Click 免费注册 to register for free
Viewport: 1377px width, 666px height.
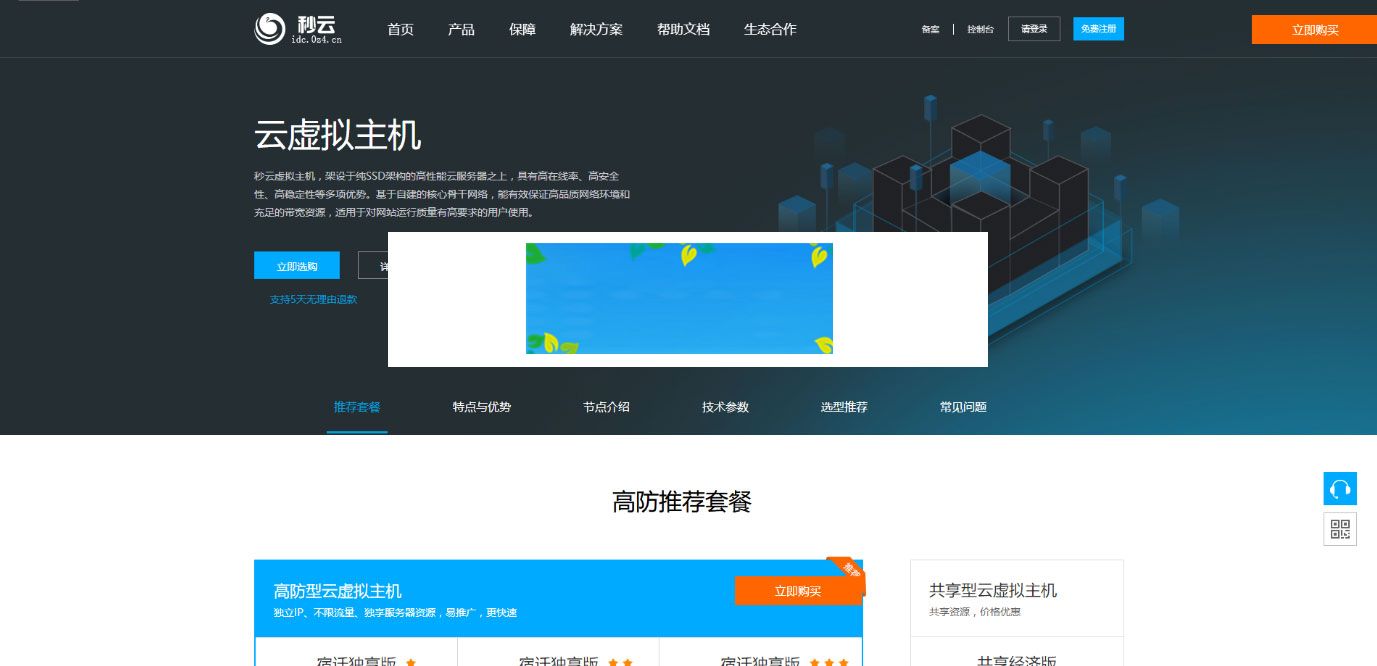(1098, 29)
